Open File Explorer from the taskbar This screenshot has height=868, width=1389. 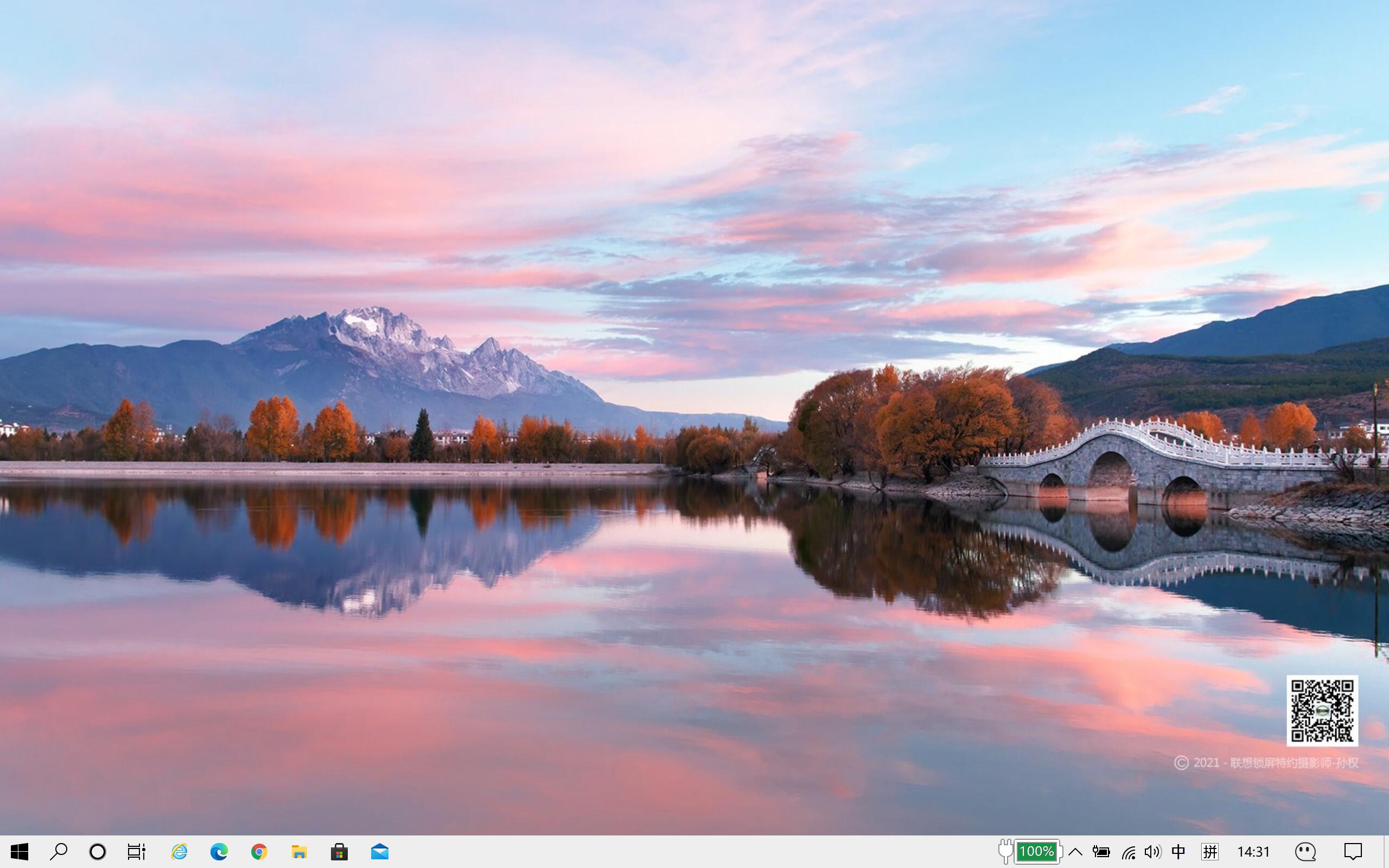[299, 851]
